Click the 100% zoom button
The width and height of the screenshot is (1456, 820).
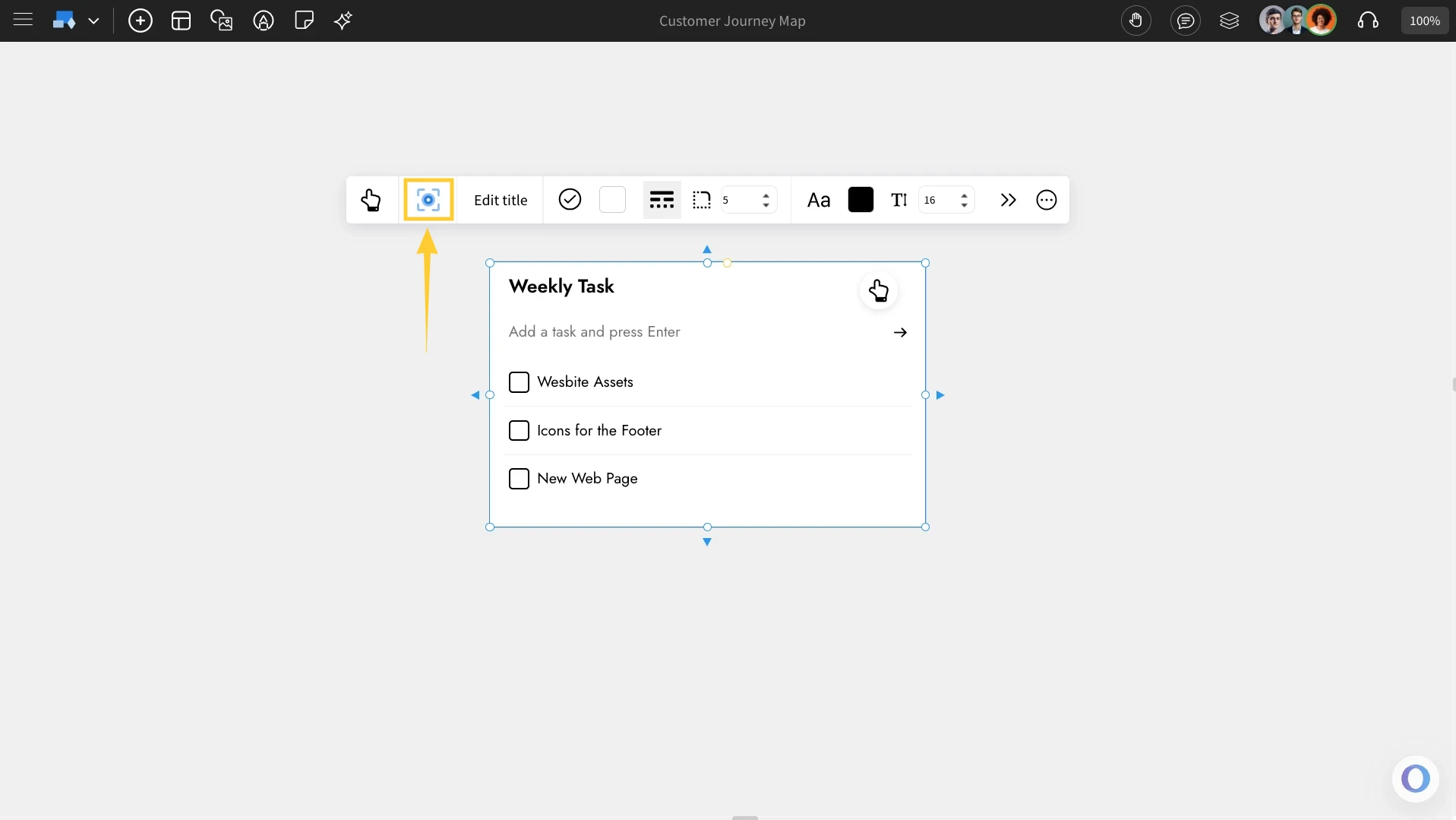[1424, 21]
